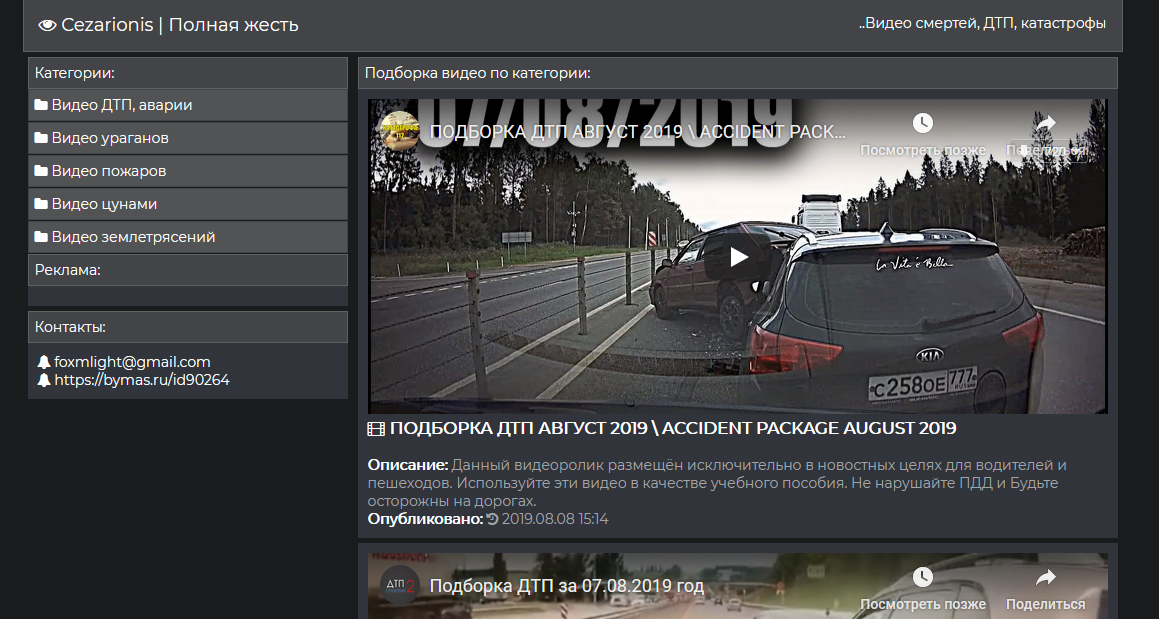Image resolution: width=1159 pixels, height=619 pixels.
Task: Click the Share arrow on second video
Action: (x=1045, y=578)
